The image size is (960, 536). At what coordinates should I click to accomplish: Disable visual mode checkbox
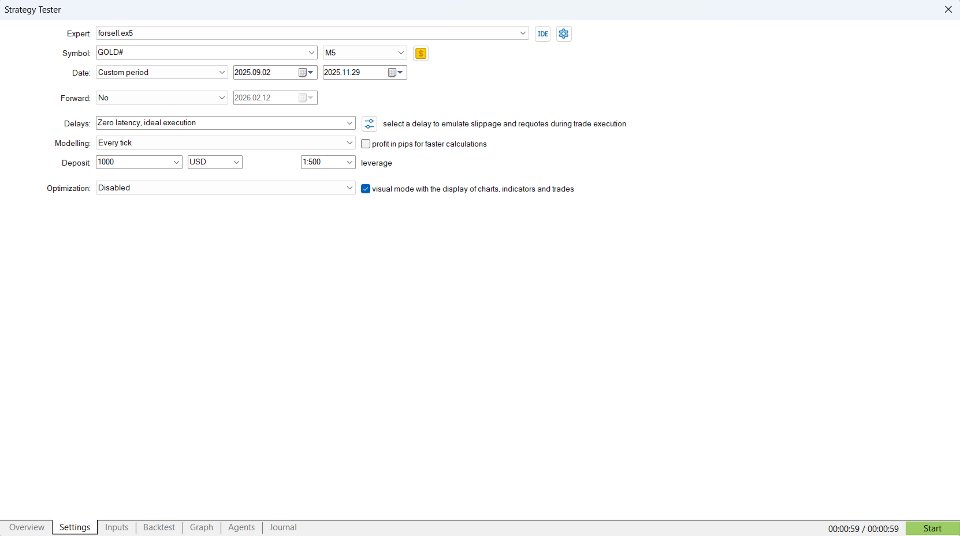366,189
